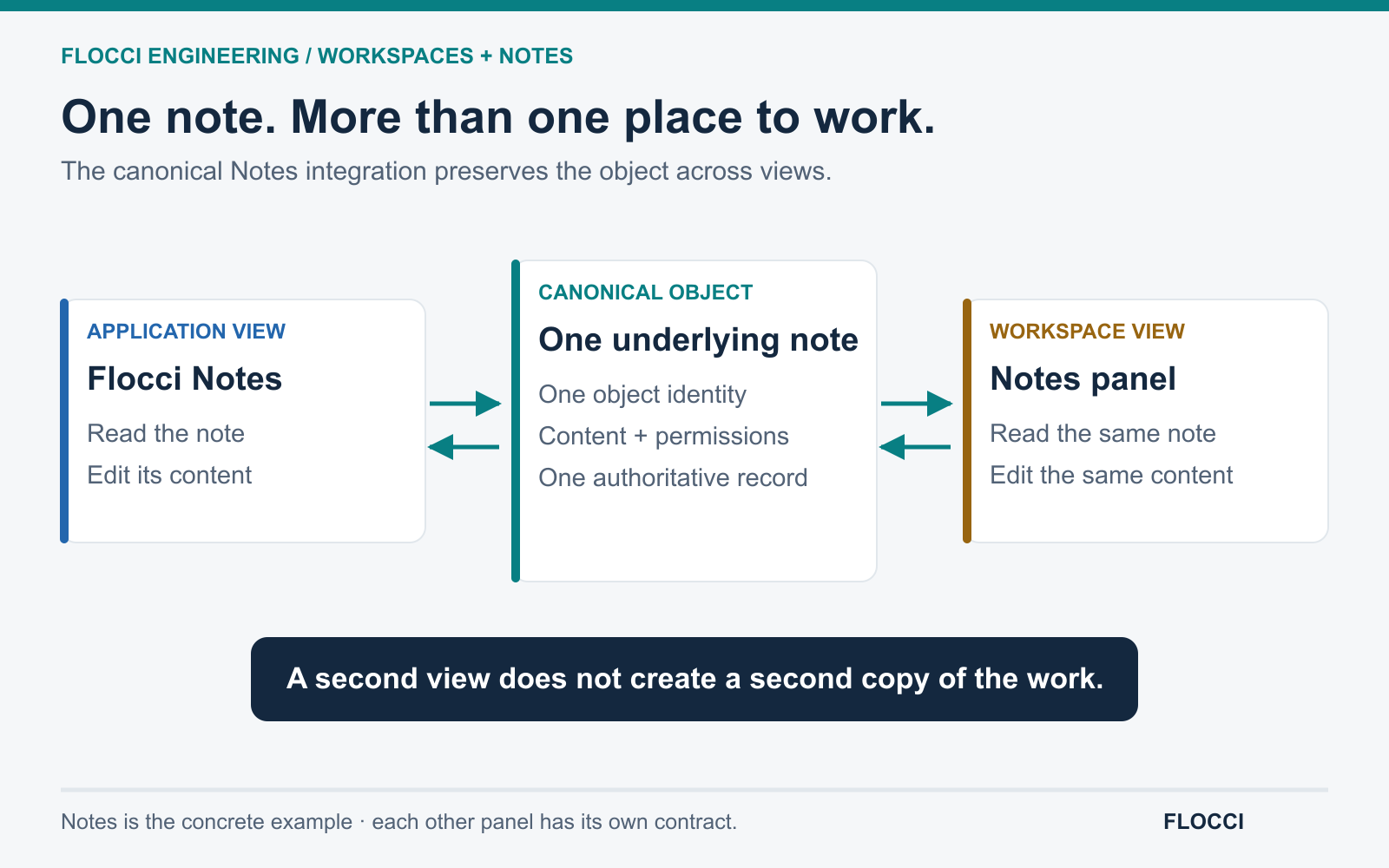Click the right arrow from canonical object to Notes panel

pyautogui.click(x=917, y=404)
